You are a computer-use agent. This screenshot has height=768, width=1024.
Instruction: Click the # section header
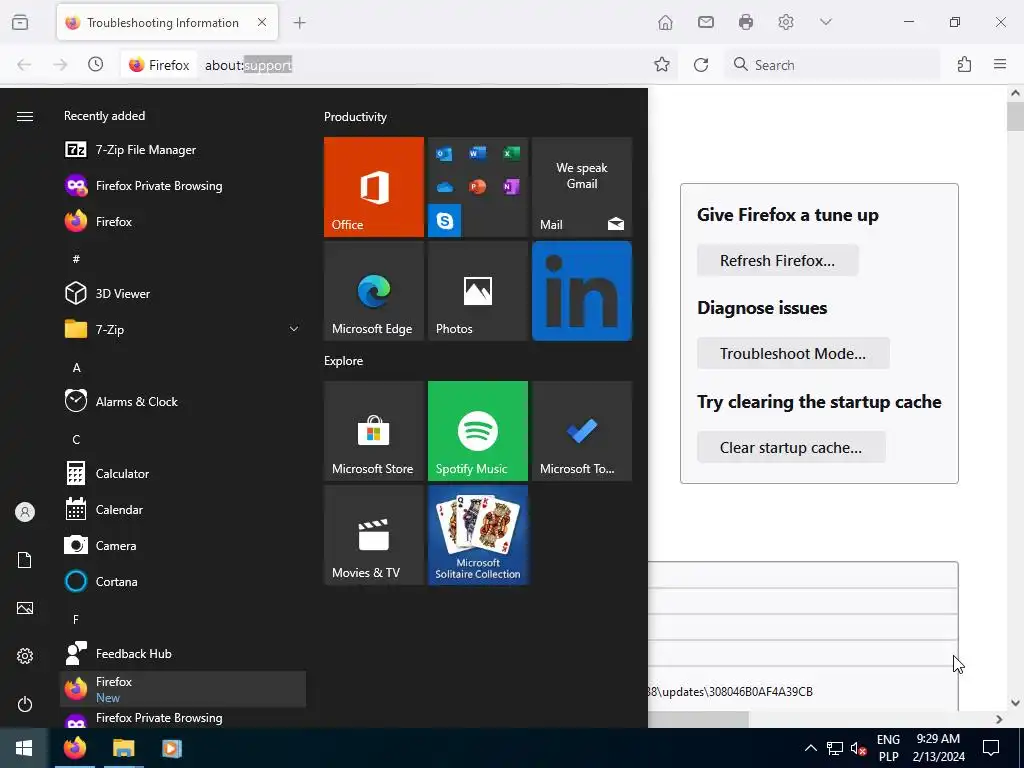[76, 259]
